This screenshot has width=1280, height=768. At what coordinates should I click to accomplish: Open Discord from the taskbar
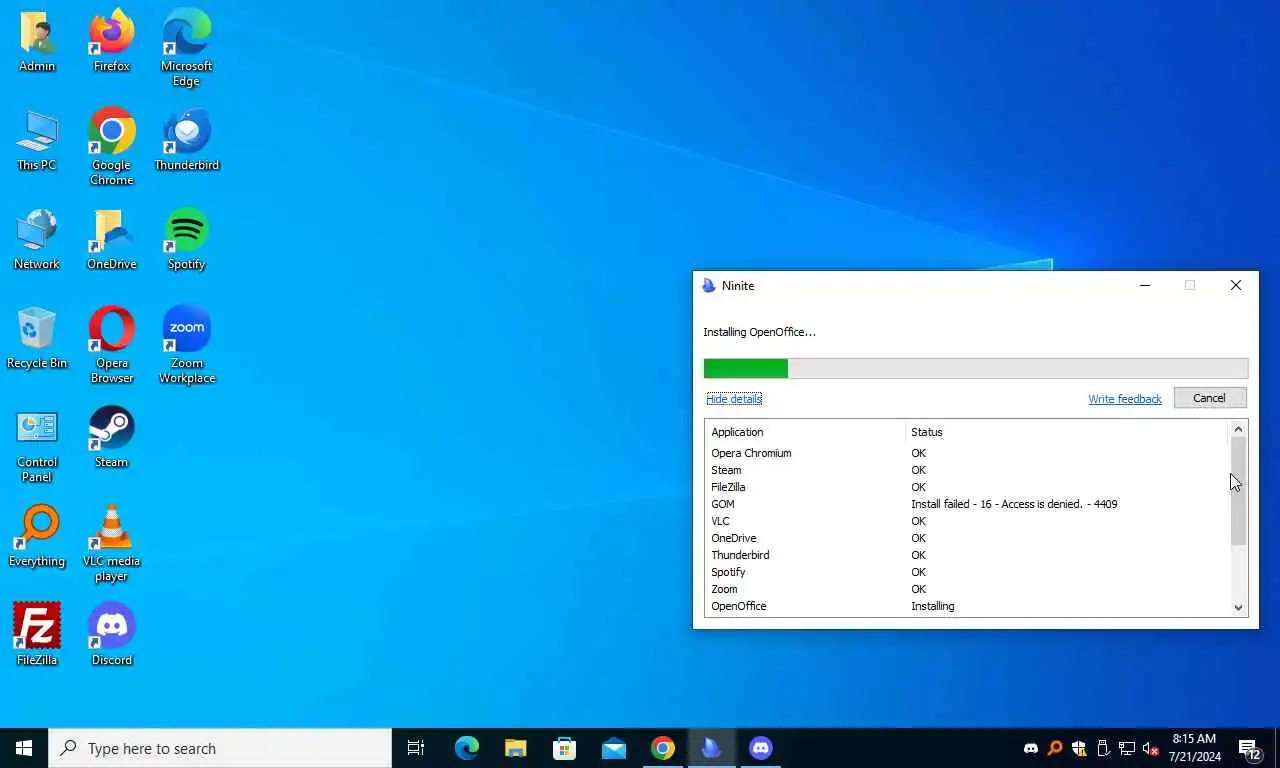760,748
